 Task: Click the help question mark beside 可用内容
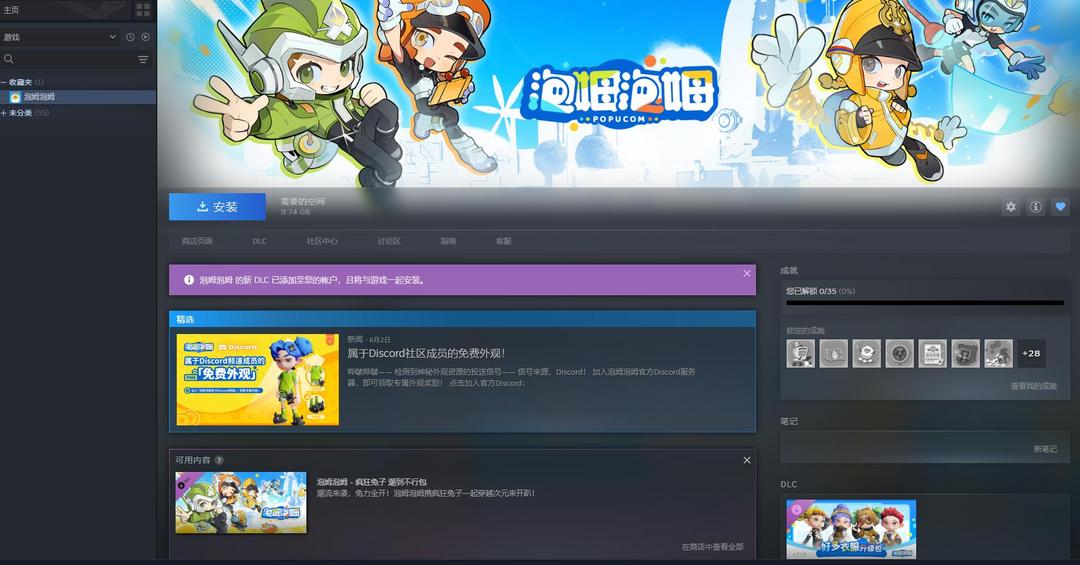pyautogui.click(x=219, y=460)
